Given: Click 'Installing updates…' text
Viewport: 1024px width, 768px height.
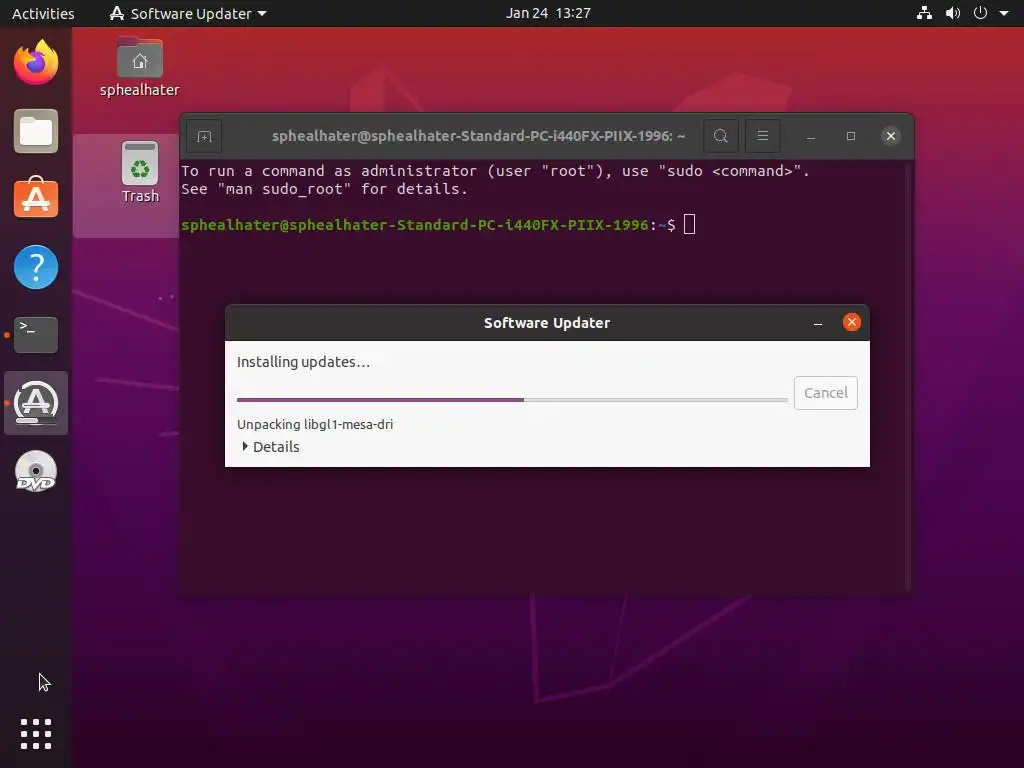Looking at the screenshot, I should (x=303, y=362).
